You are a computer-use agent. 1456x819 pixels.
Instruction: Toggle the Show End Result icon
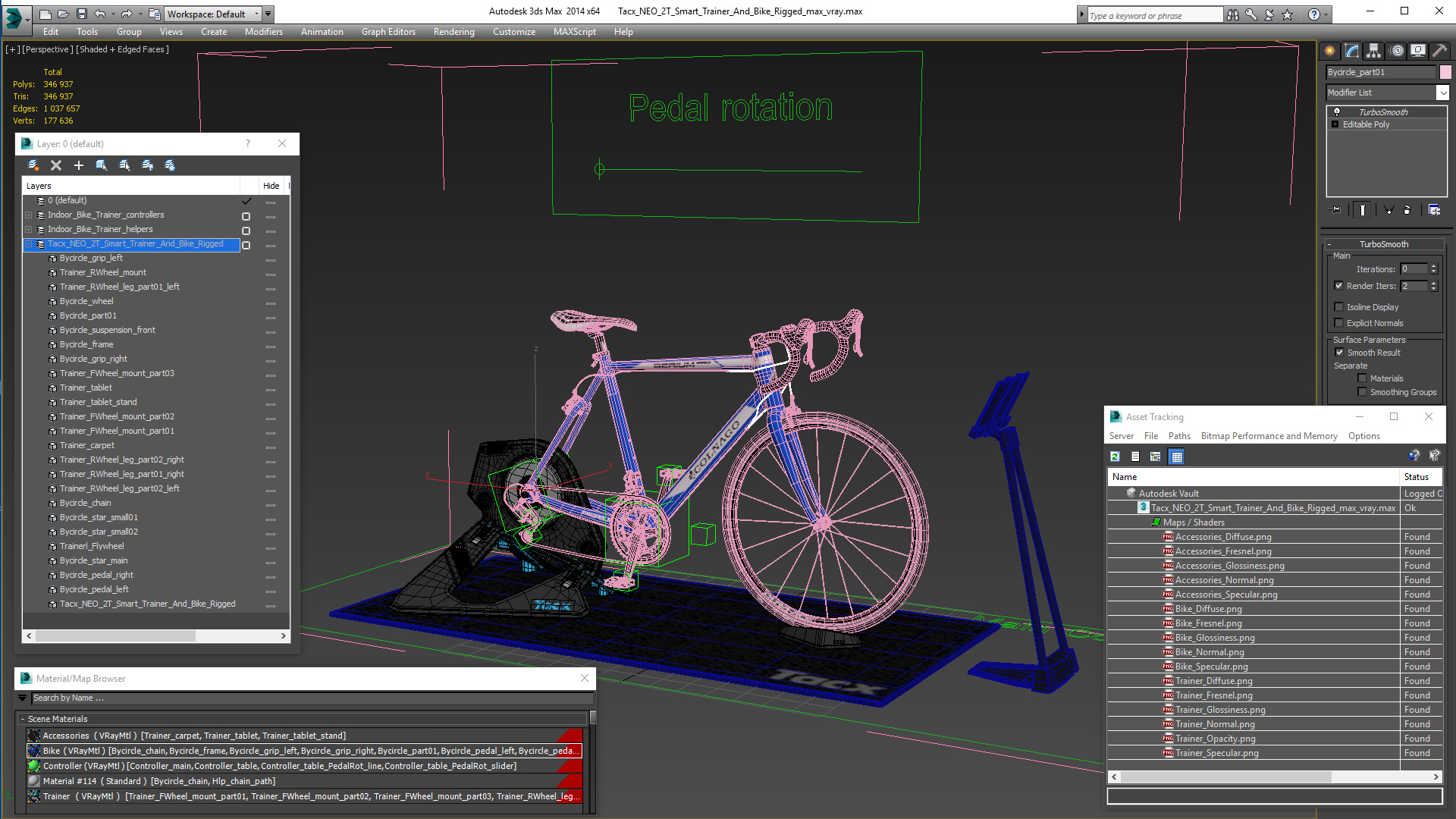coord(1363,210)
